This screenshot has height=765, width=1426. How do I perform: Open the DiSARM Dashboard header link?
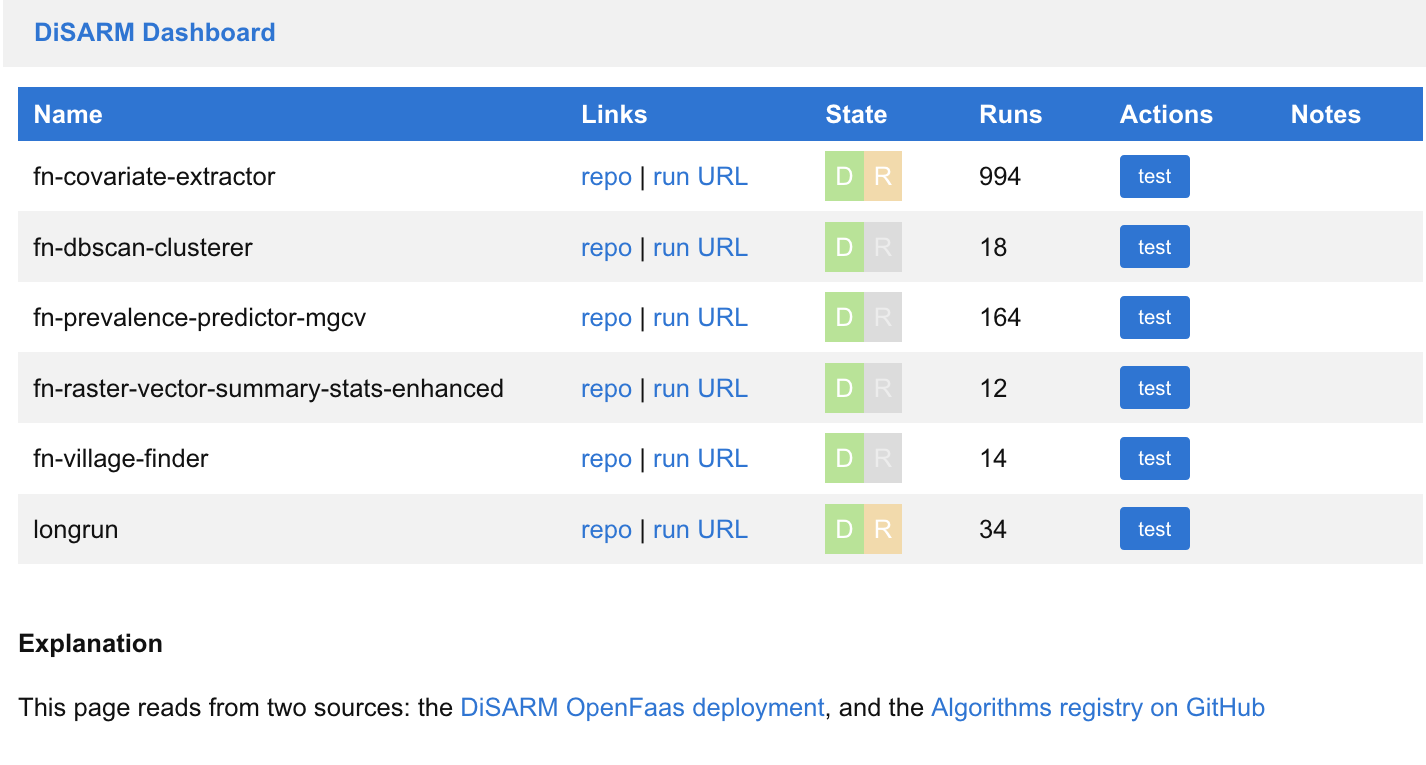[155, 32]
